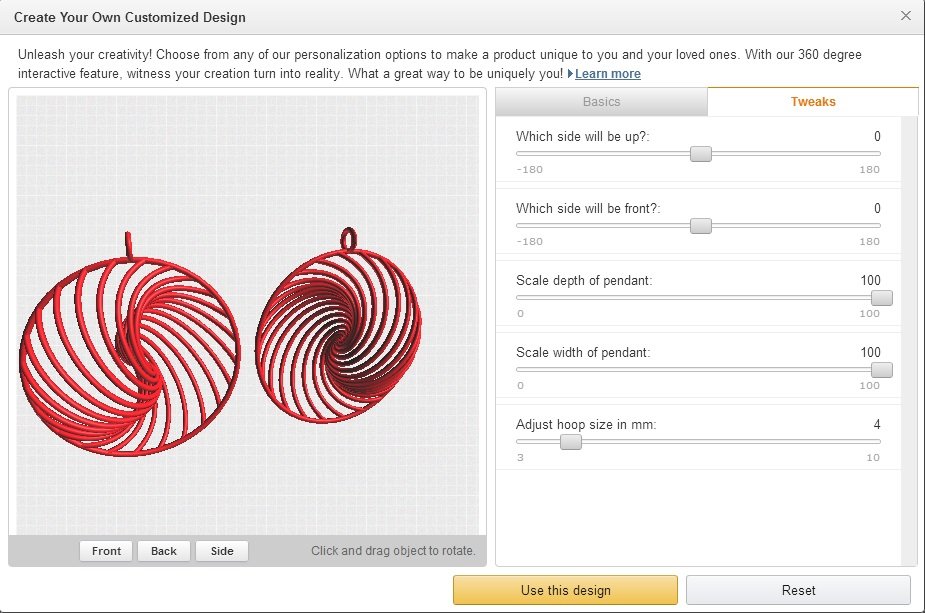This screenshot has width=925, height=613.
Task: Click the 'Scale width of pendant' slider handle
Action: coord(881,370)
